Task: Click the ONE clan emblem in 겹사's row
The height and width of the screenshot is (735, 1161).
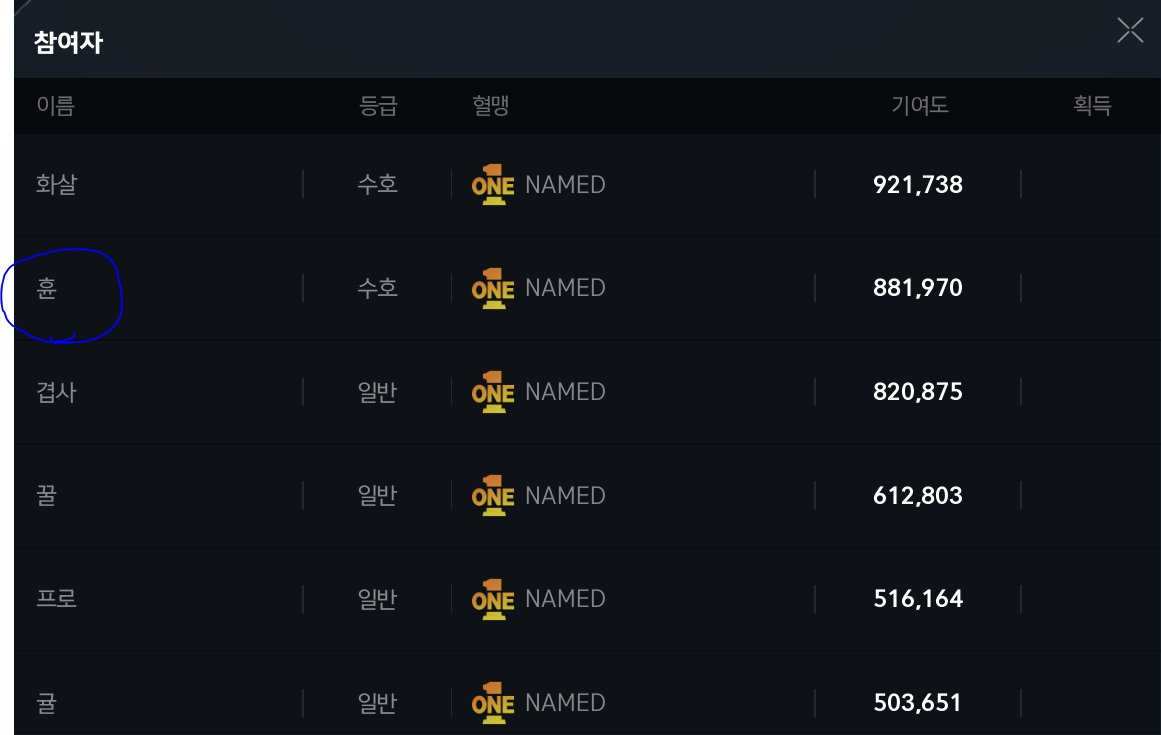Action: point(493,392)
